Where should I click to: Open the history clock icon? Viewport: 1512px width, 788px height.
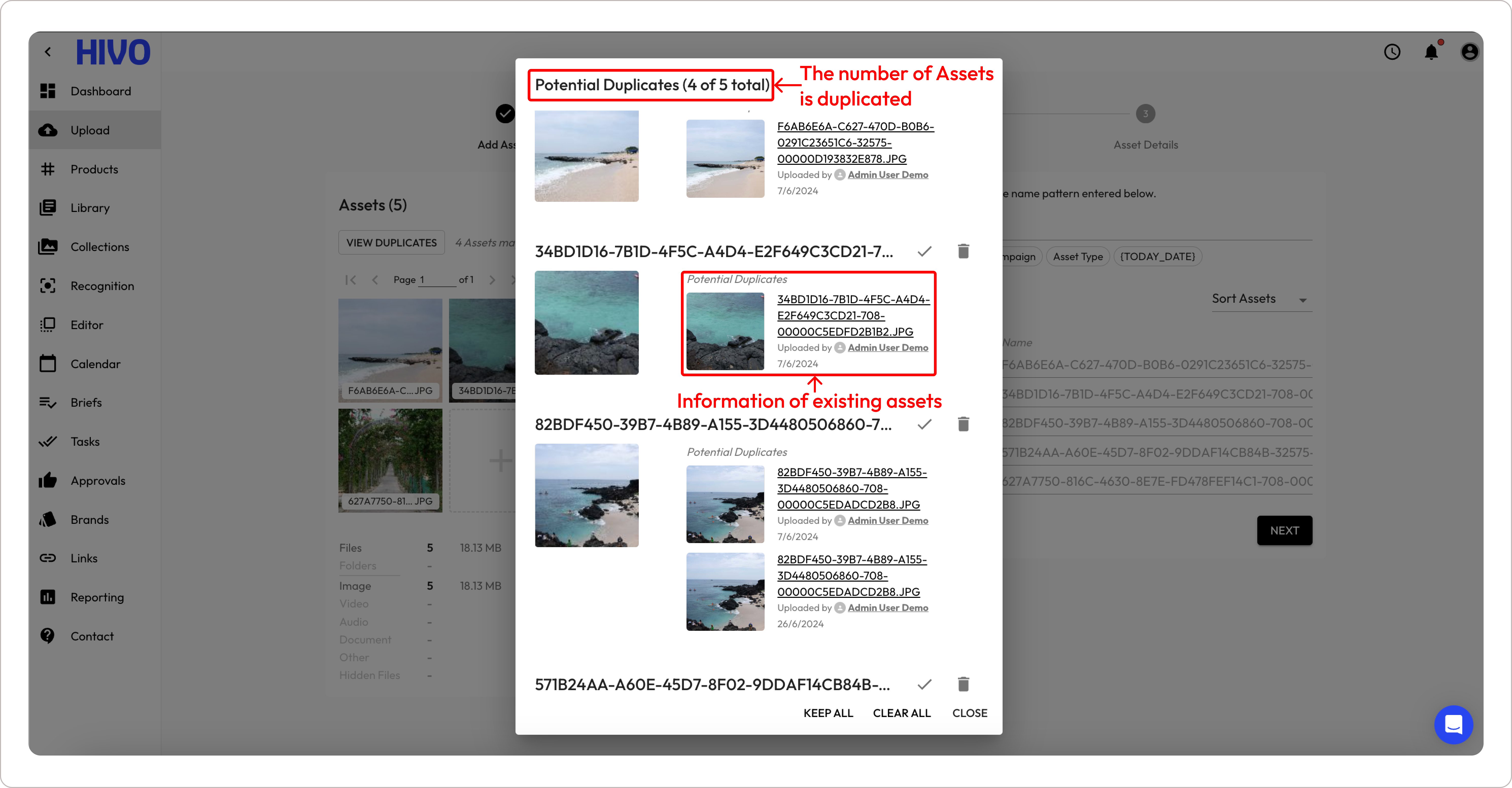[x=1392, y=52]
